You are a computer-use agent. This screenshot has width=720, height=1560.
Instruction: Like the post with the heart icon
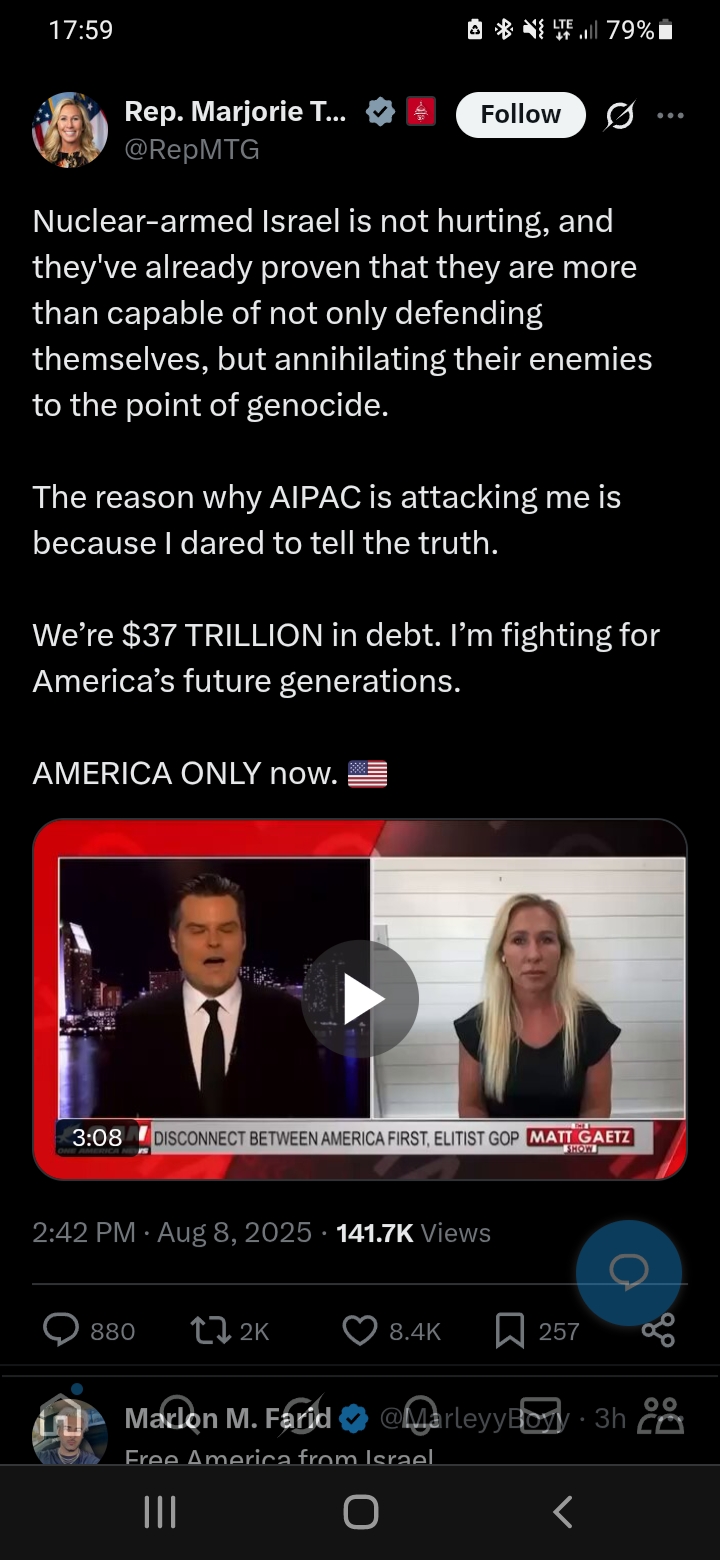359,1330
